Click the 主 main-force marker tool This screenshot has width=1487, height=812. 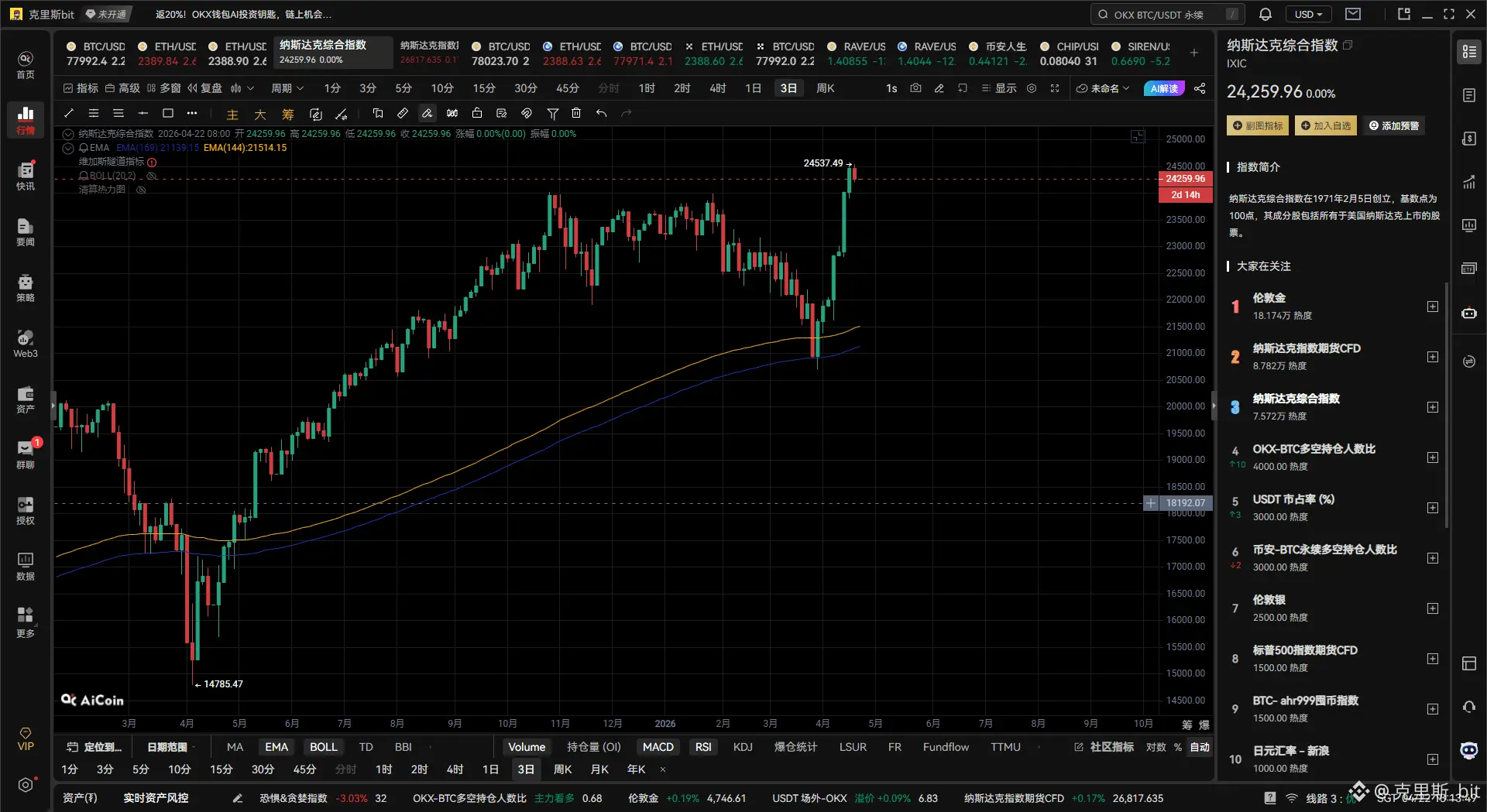coord(232,114)
